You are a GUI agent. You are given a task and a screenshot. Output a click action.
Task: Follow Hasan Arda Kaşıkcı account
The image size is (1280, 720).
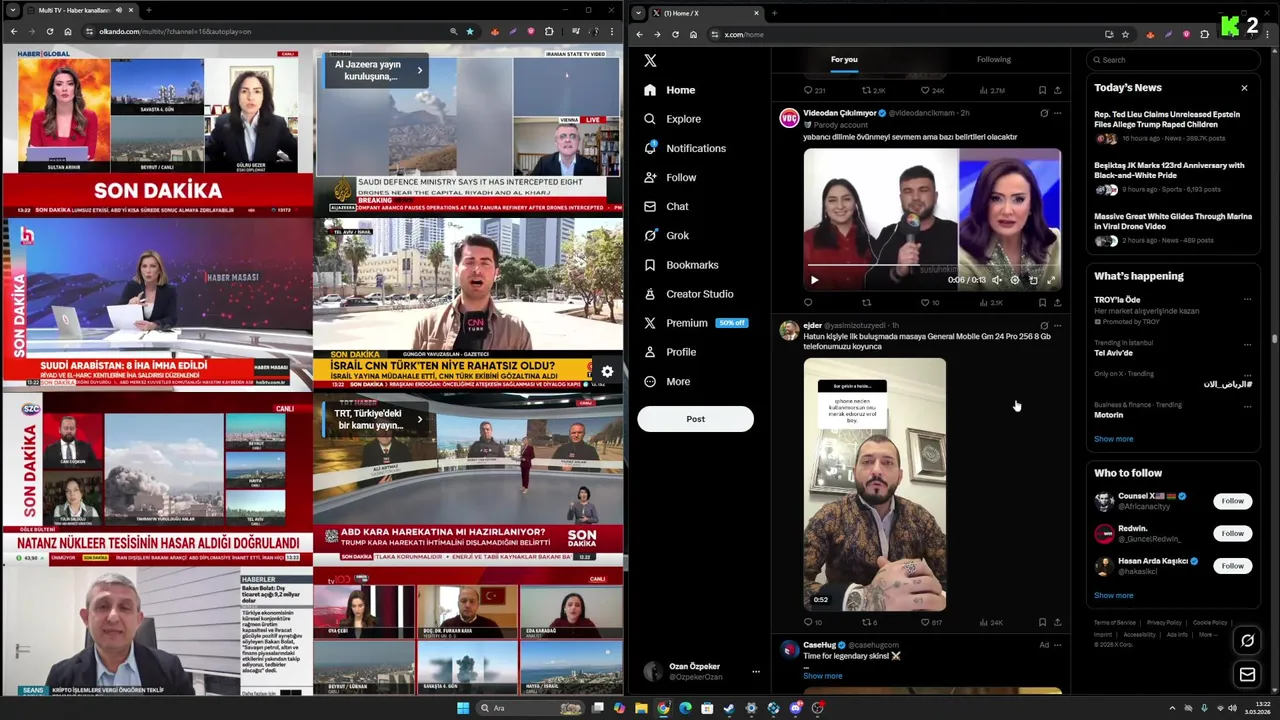coord(1232,566)
